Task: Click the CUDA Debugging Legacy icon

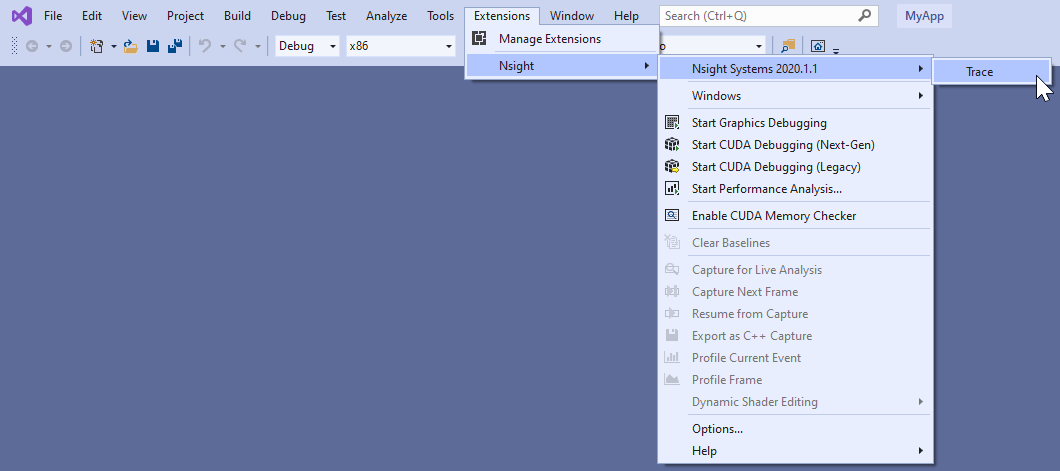Action: click(x=672, y=166)
